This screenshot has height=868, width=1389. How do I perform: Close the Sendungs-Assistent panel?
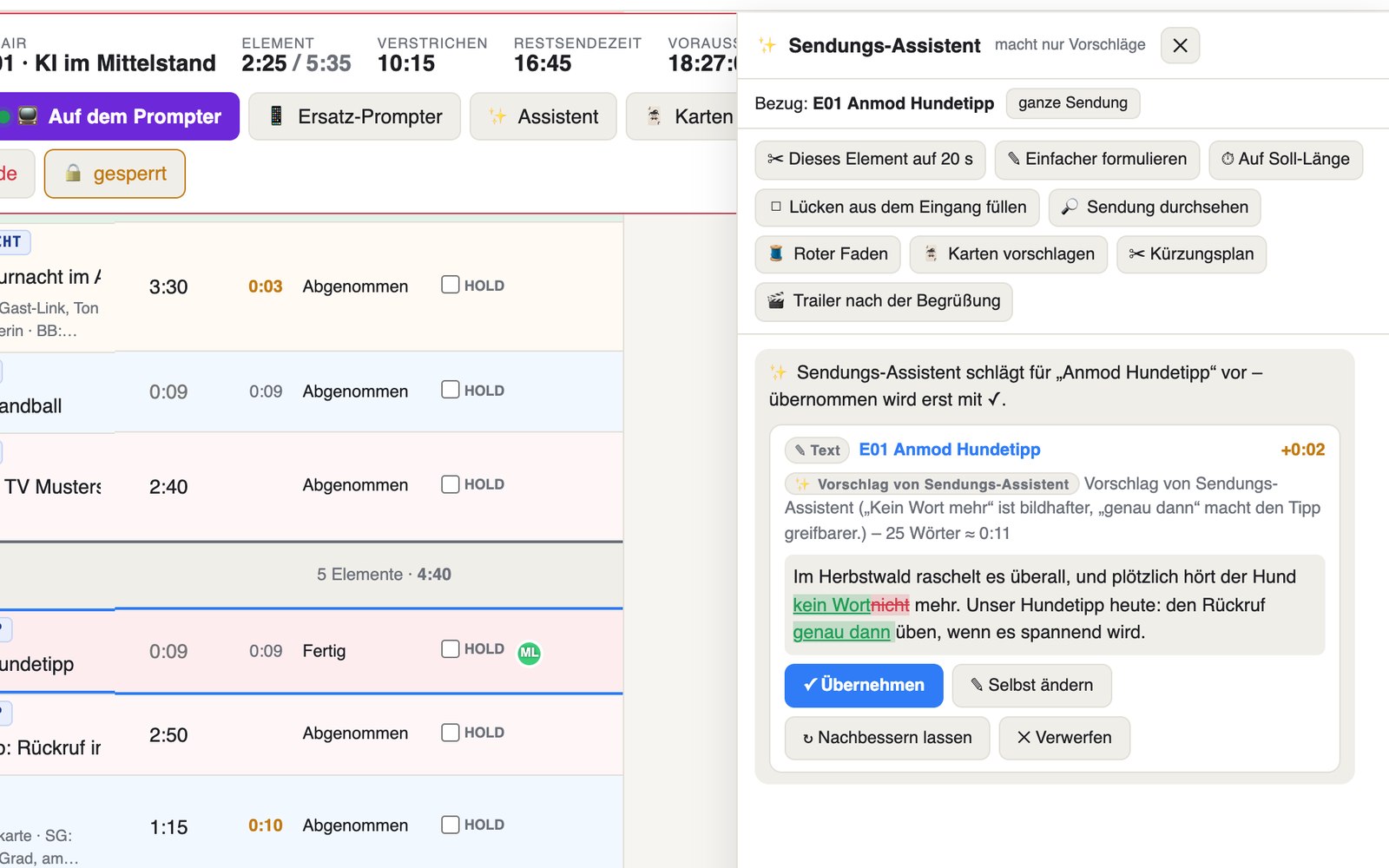pyautogui.click(x=1180, y=45)
